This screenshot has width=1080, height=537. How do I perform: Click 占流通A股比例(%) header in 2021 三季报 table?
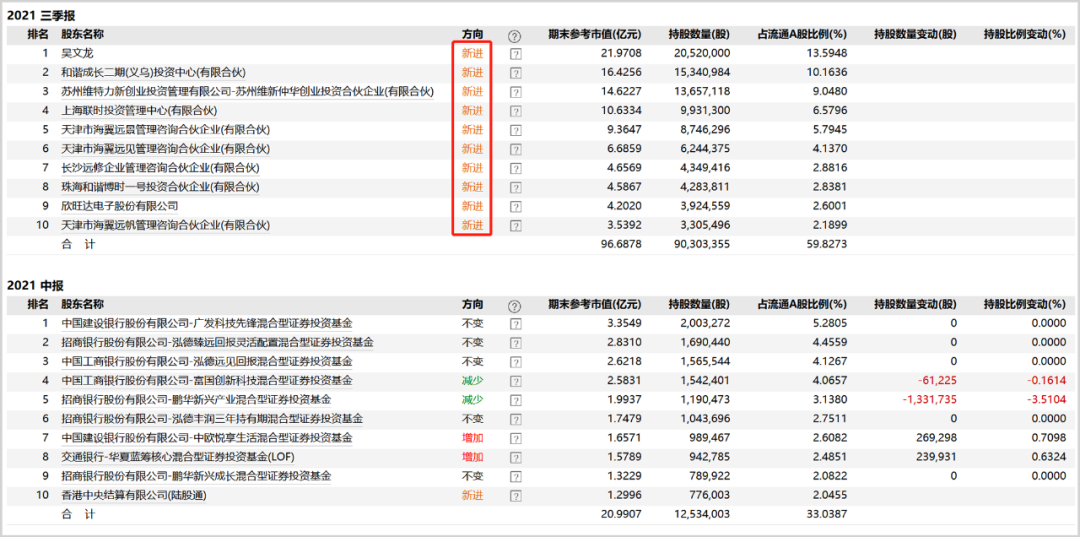pyautogui.click(x=802, y=34)
